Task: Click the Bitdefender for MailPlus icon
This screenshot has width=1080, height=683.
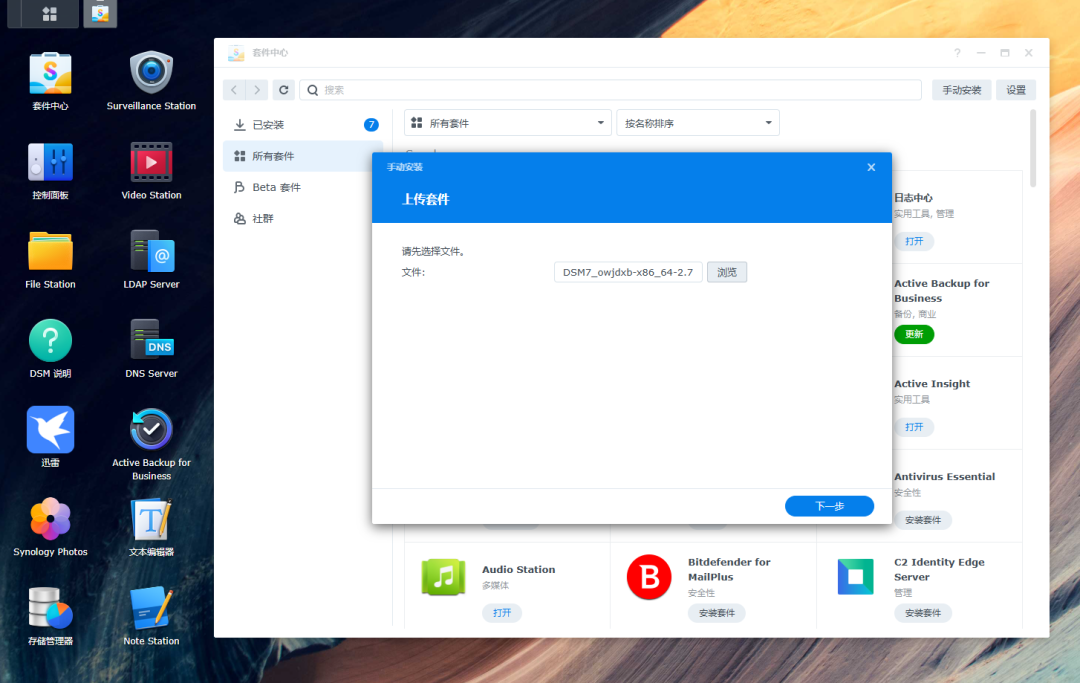Action: tap(649, 577)
